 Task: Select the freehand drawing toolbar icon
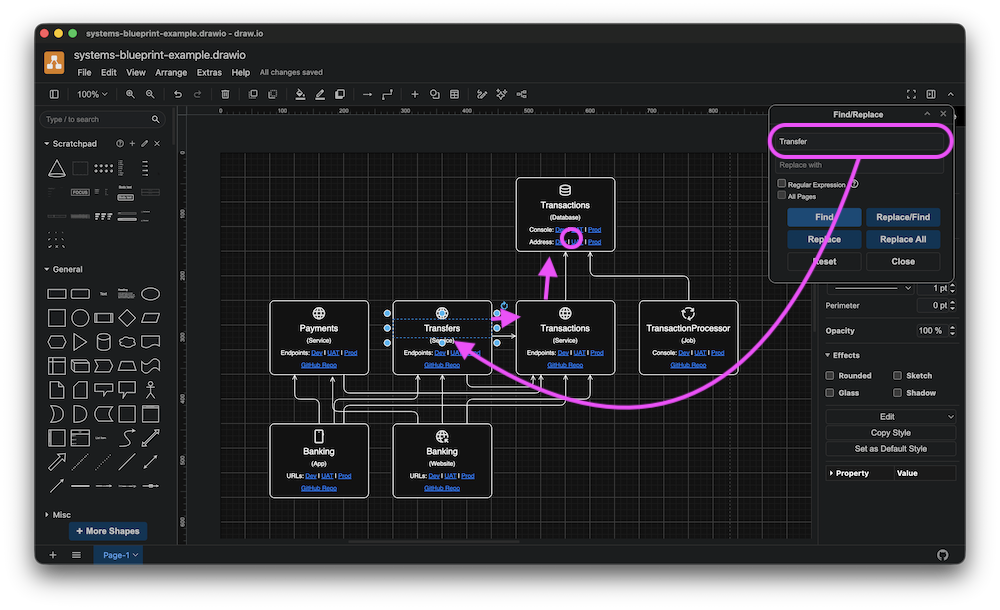482,94
